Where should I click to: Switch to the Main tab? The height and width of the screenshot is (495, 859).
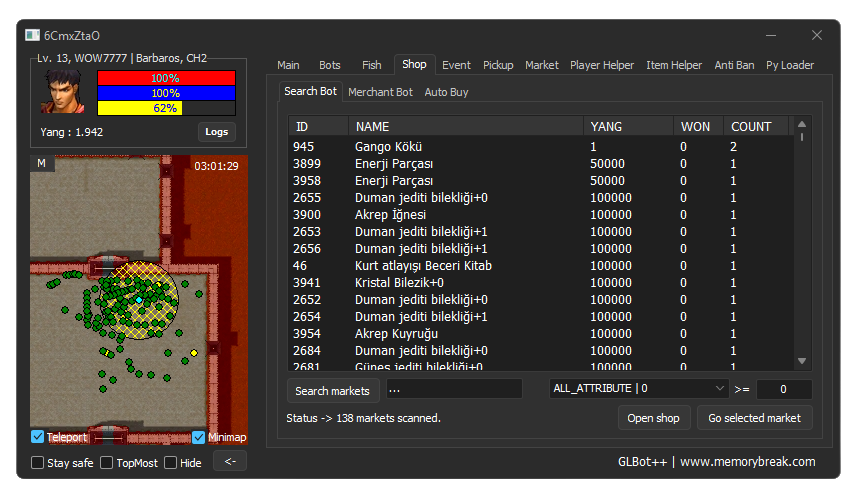[x=288, y=65]
